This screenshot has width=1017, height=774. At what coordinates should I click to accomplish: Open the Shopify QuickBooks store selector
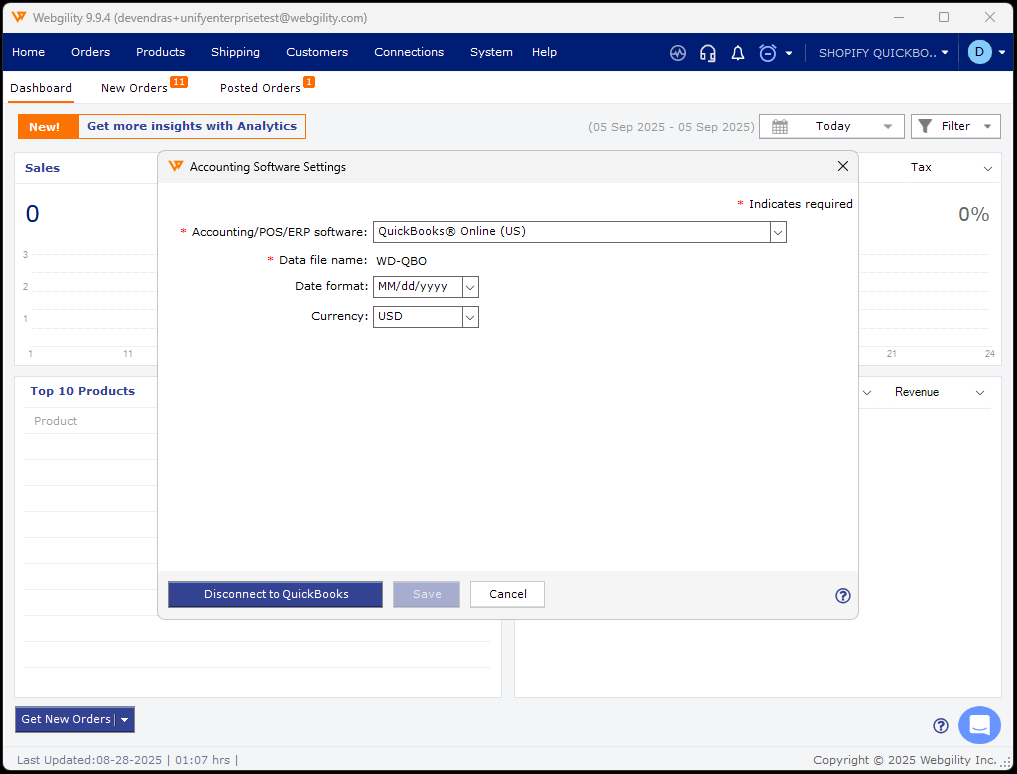tap(882, 53)
